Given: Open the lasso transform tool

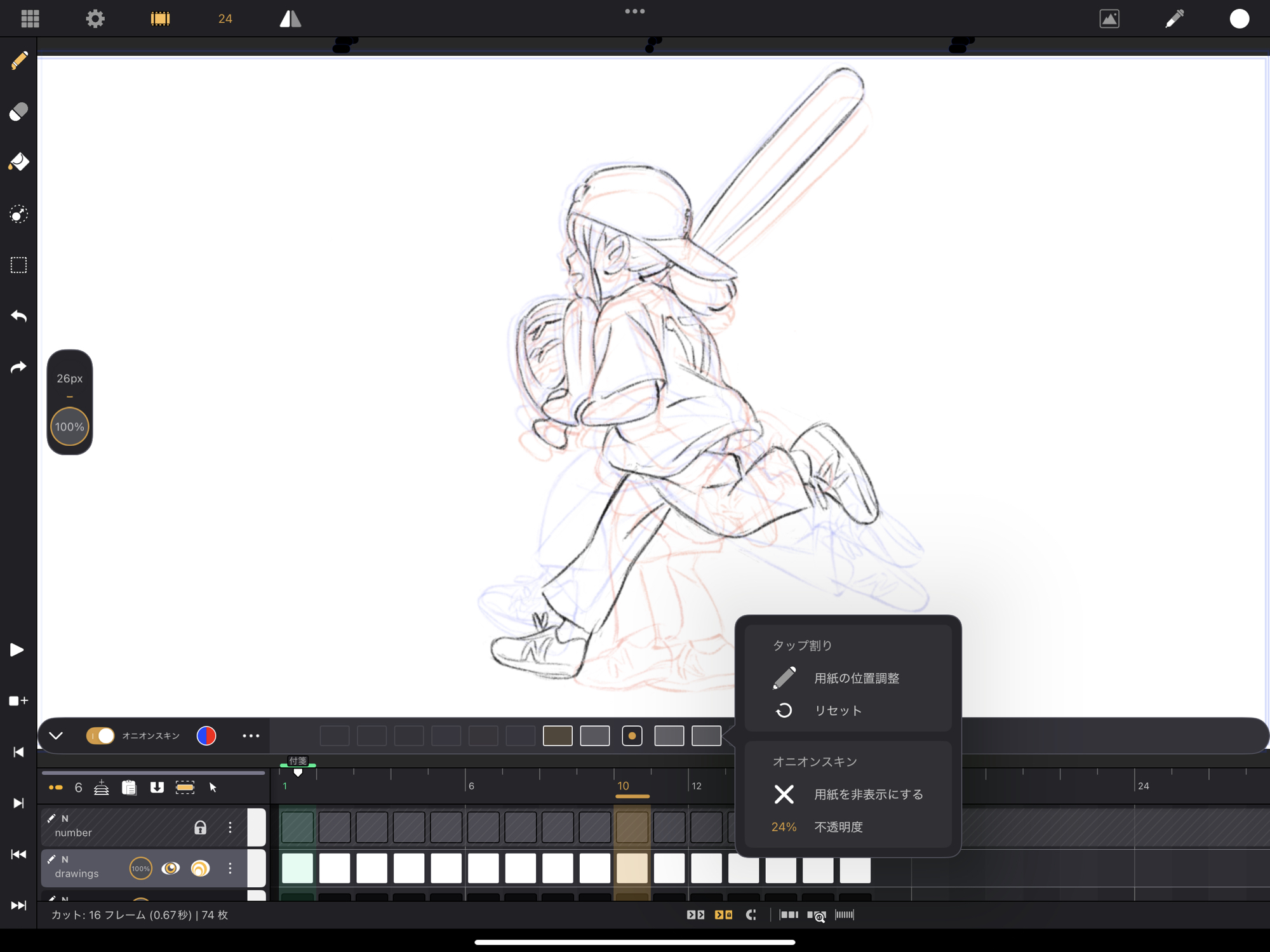Looking at the screenshot, I should click(19, 214).
